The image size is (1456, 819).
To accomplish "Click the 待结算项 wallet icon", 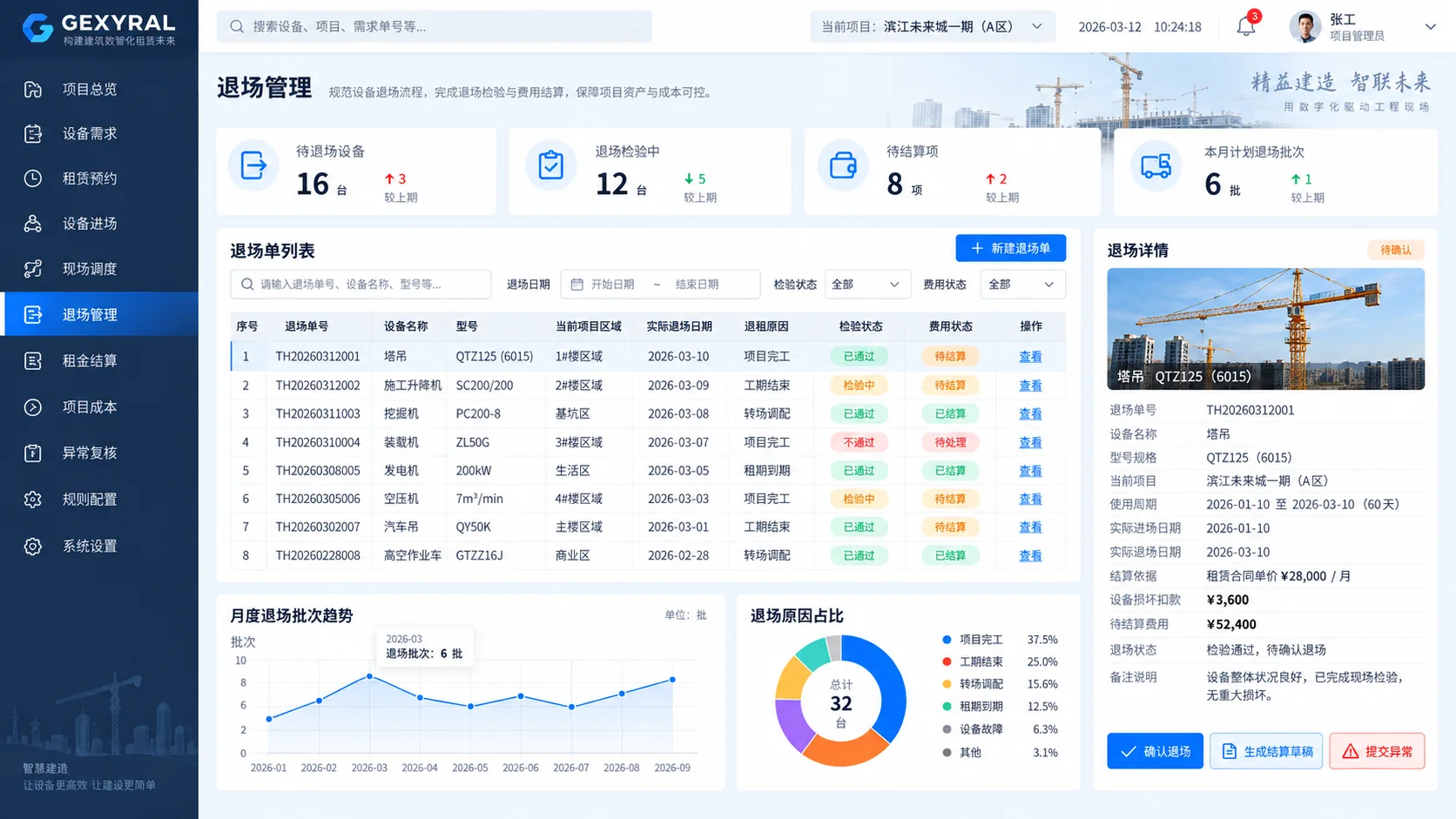I will 843,165.
